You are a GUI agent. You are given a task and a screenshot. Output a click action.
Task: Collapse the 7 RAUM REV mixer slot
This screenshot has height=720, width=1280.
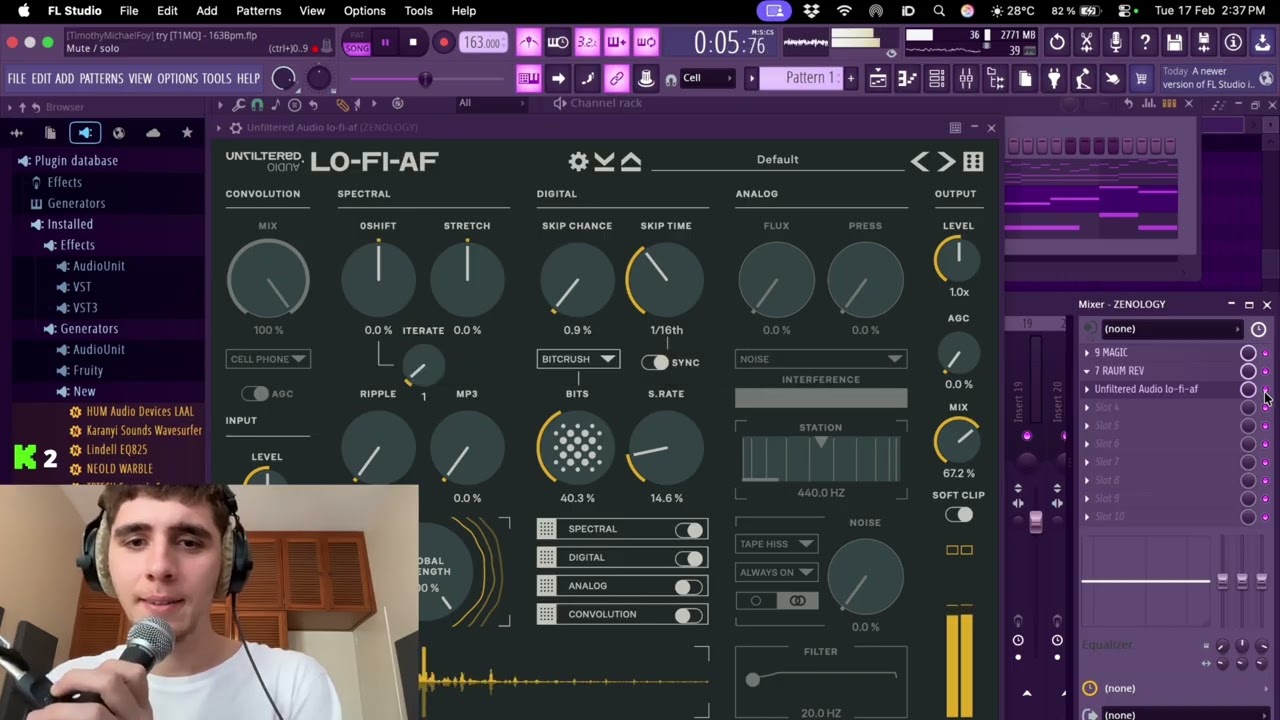1087,371
